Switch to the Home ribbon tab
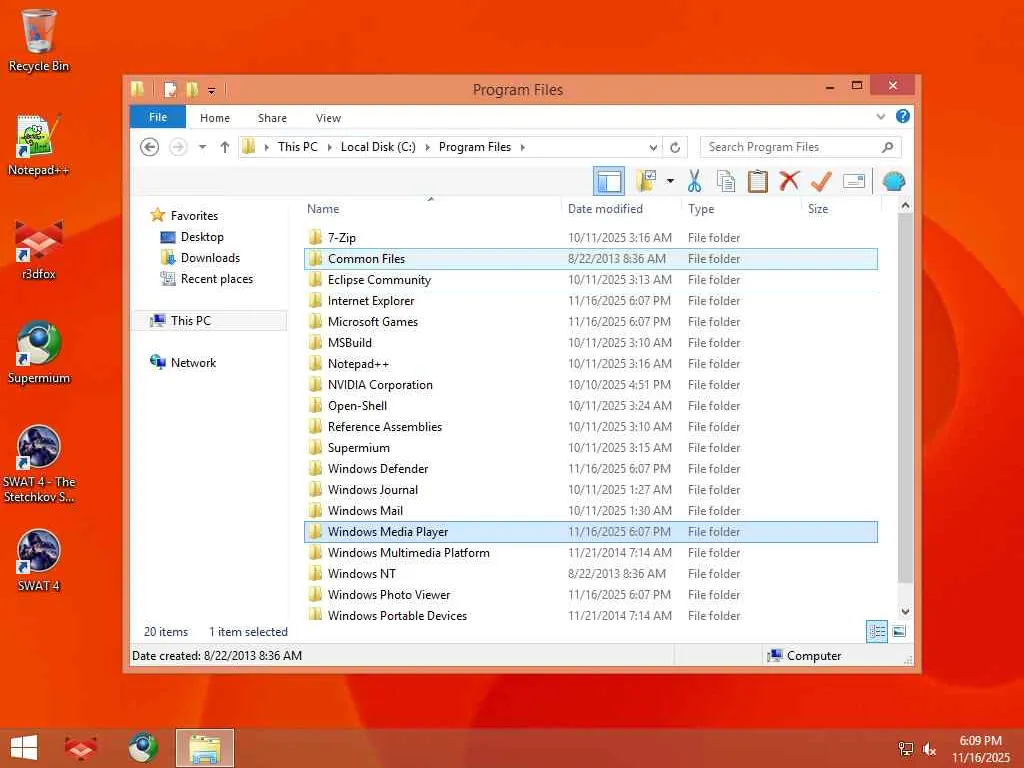This screenshot has height=768, width=1024. point(215,118)
